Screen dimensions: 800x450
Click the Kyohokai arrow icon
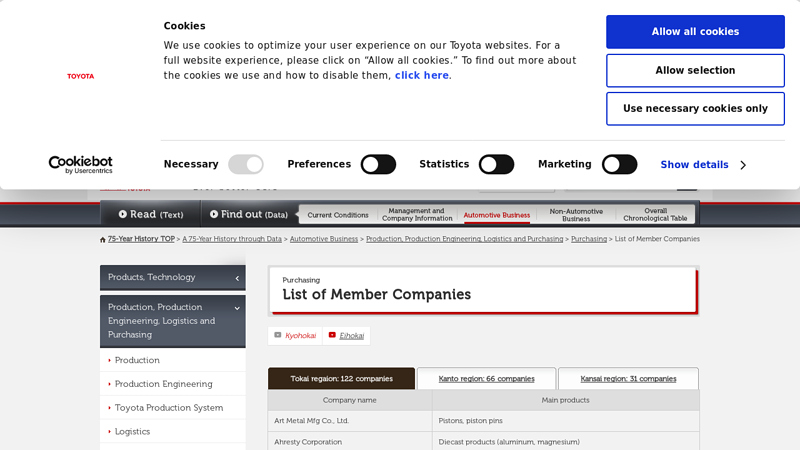pos(278,335)
